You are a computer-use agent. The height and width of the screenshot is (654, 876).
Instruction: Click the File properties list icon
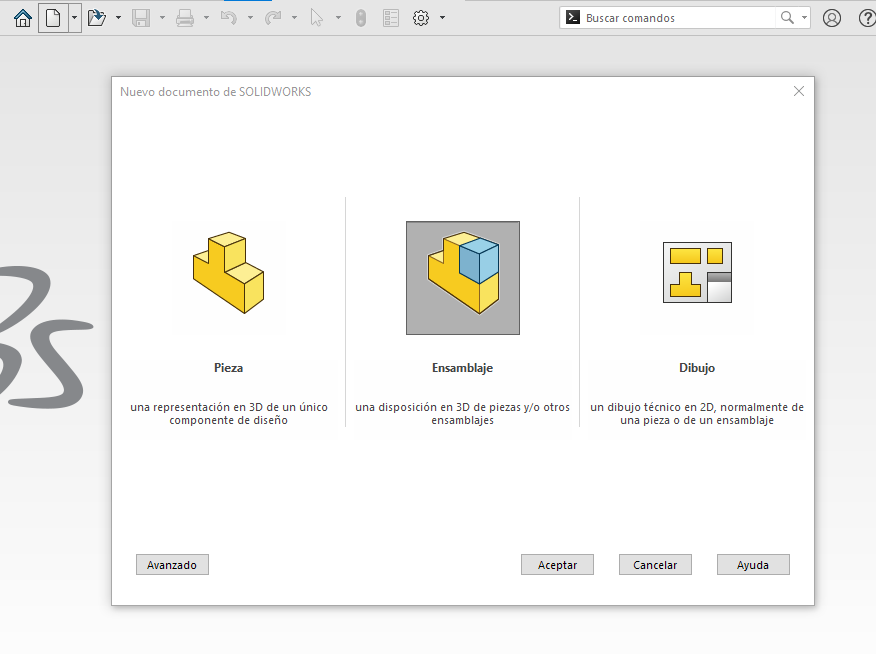[391, 18]
